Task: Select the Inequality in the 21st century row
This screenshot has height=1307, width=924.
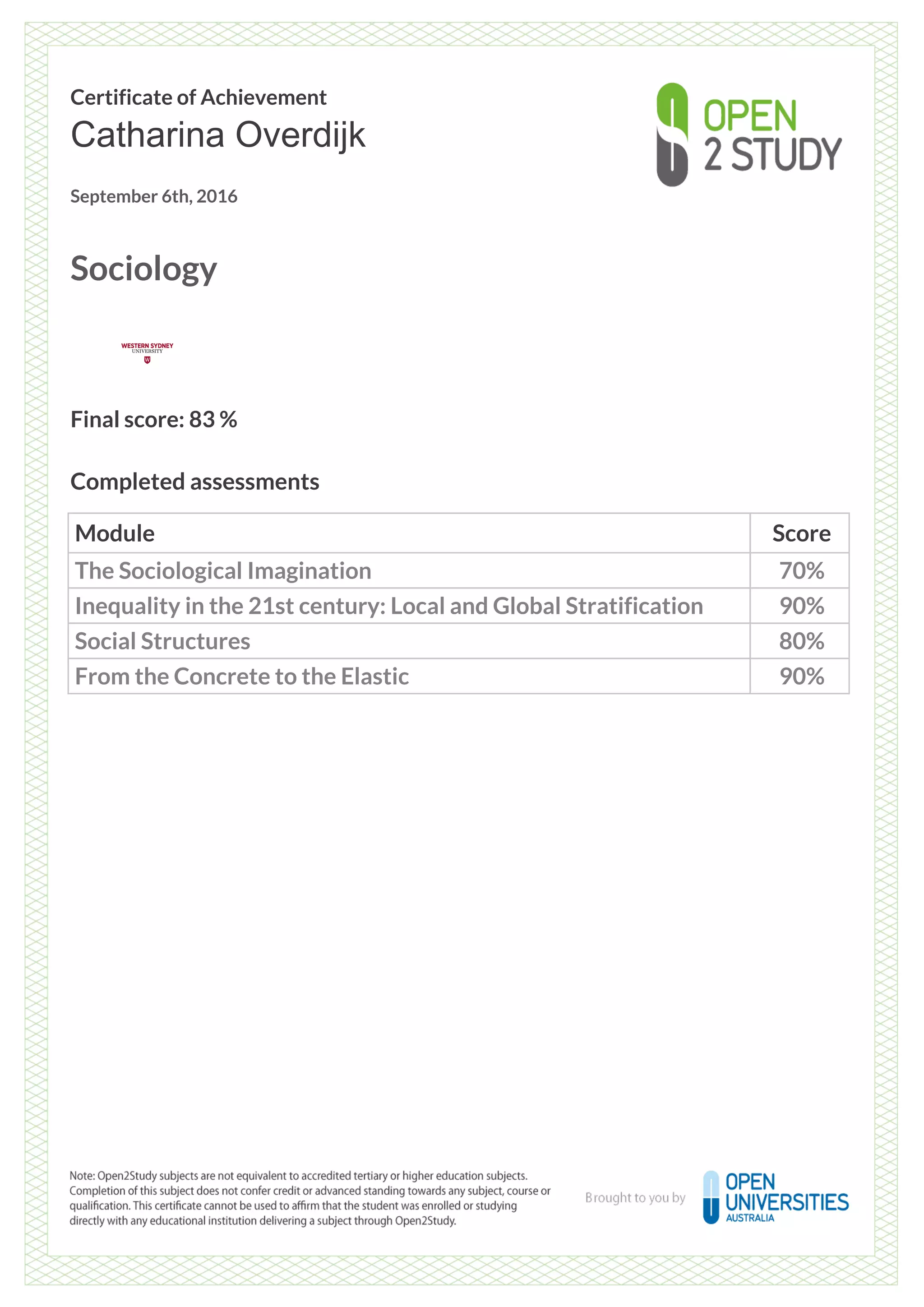Action: (458, 606)
